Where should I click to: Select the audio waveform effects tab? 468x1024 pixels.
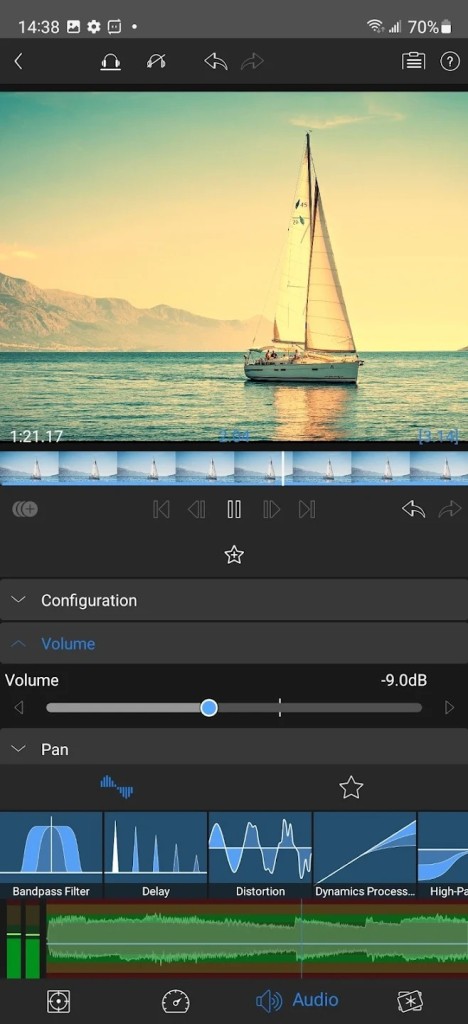(117, 787)
